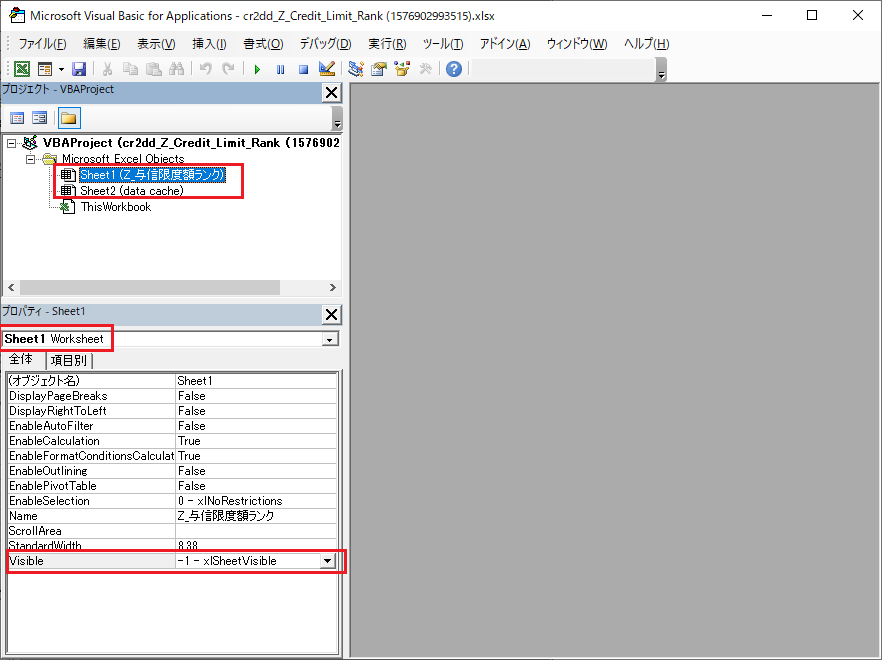882x660 pixels.
Task: Click the Copy toolbar icon
Action: point(130,69)
